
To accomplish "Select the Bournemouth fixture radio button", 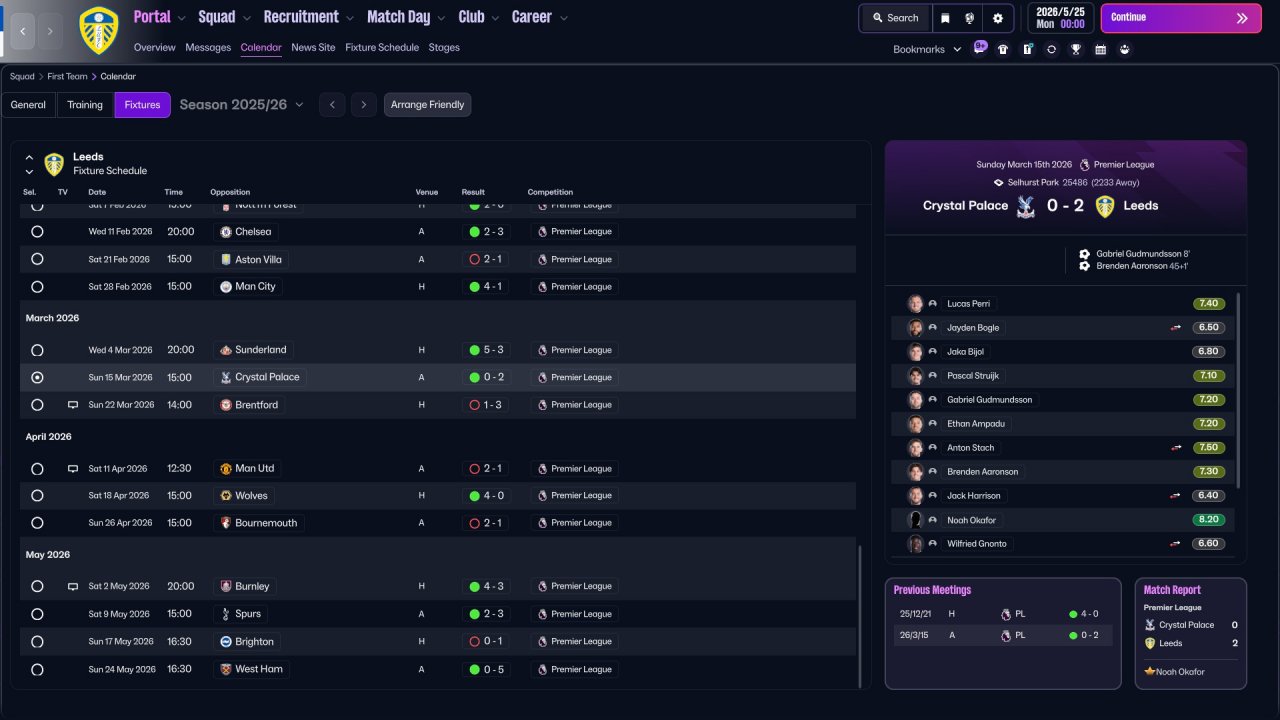I will click(x=37, y=523).
